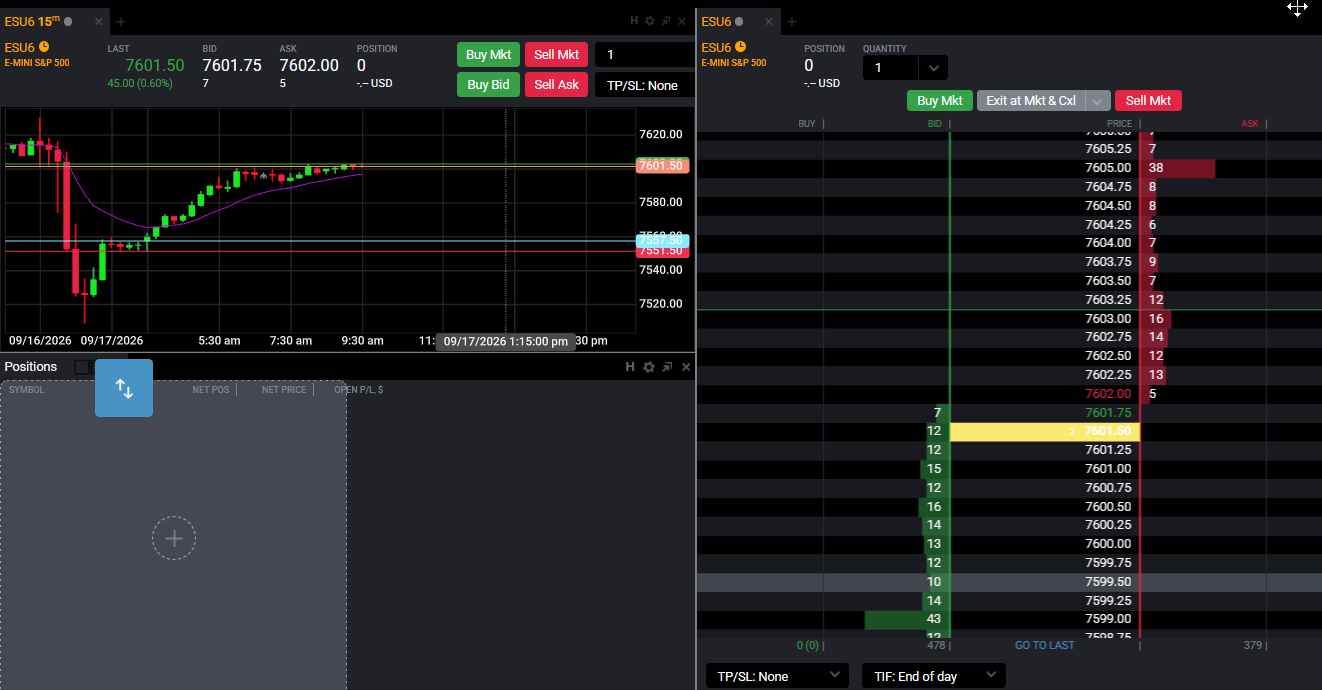Screen dimensions: 1322x690
Task: Add a new tab next to ESU6 15m
Action: [121, 21]
